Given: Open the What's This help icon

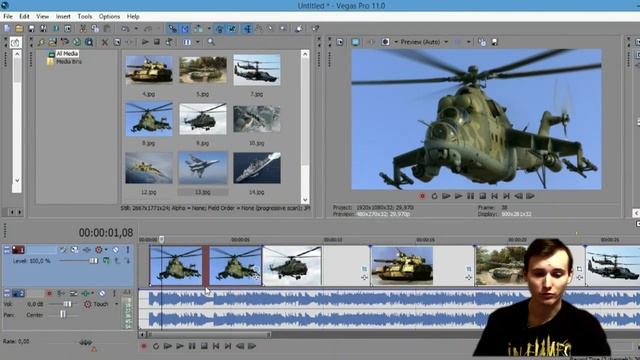Looking at the screenshot, I should 315,28.
